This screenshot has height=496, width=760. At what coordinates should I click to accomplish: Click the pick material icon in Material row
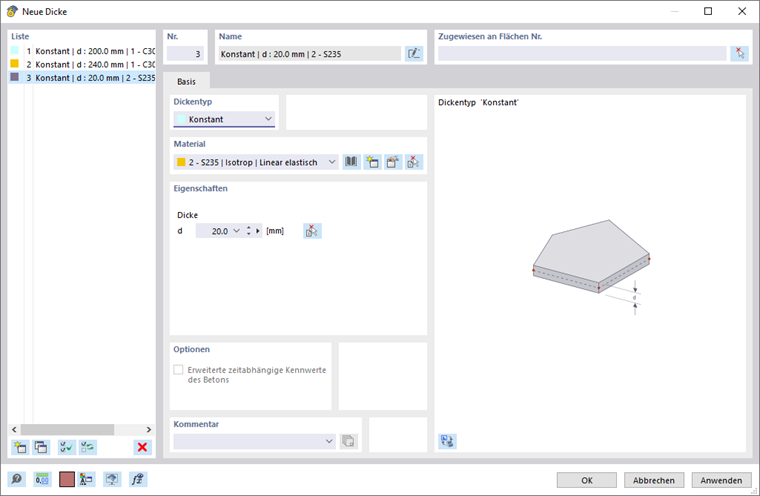(414, 162)
